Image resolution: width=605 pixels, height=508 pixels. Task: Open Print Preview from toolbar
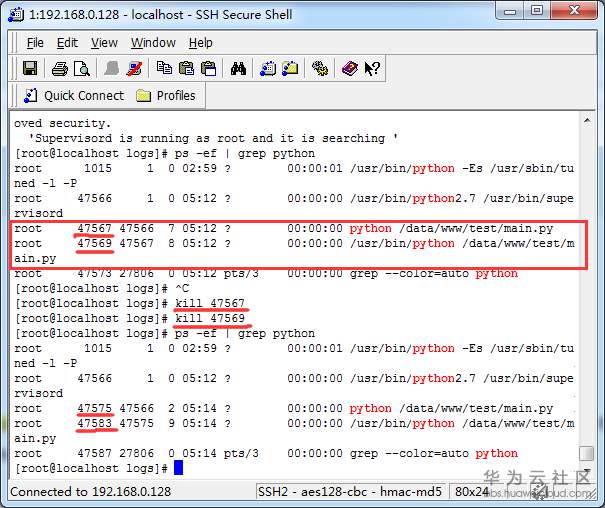[82, 69]
